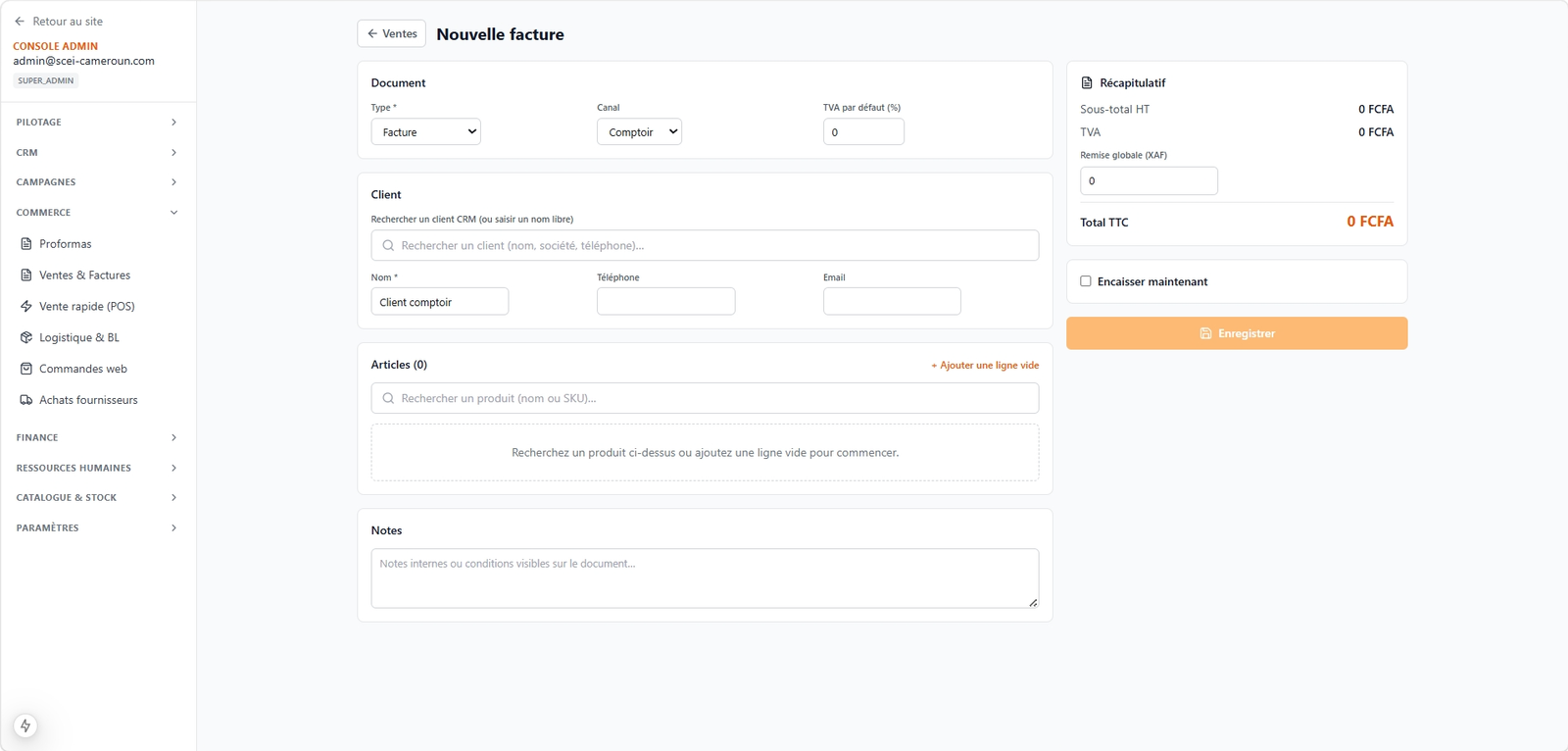Open the Type dropdown showing Facture

425,131
